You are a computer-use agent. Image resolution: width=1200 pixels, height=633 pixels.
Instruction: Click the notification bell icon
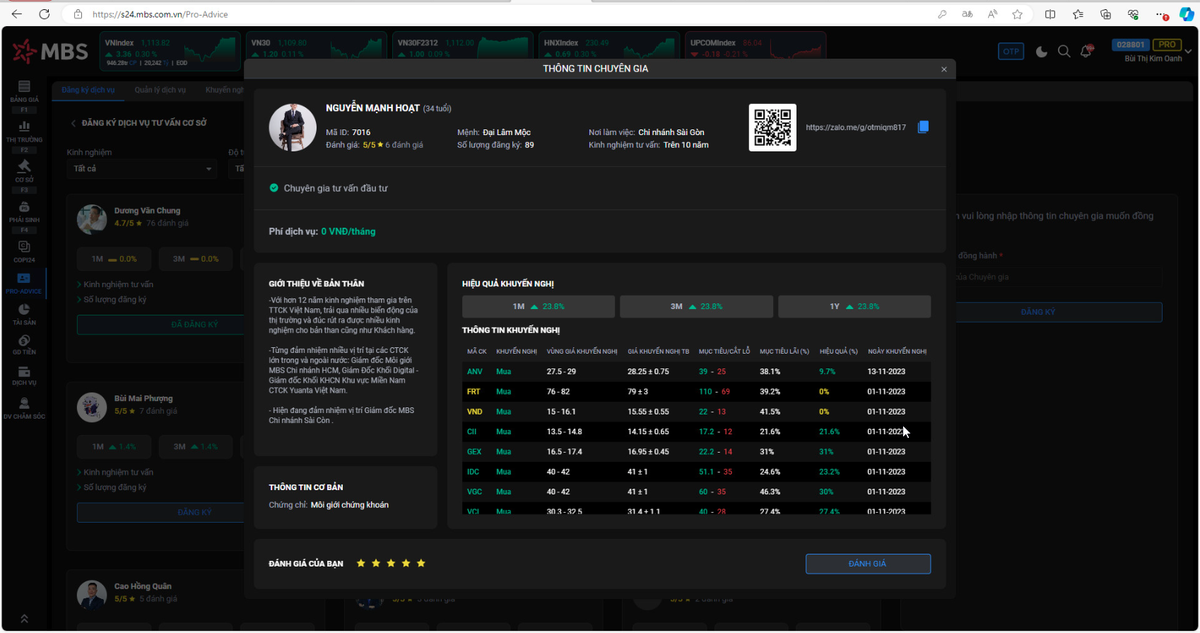coord(1087,51)
